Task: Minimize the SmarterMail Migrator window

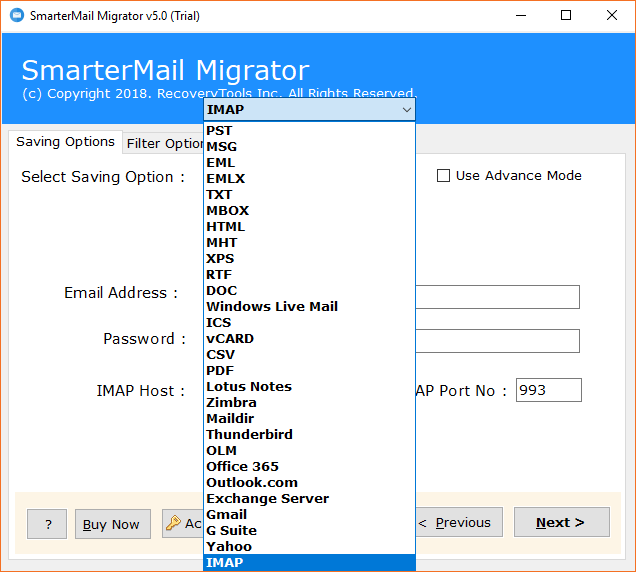Action: 521,16
